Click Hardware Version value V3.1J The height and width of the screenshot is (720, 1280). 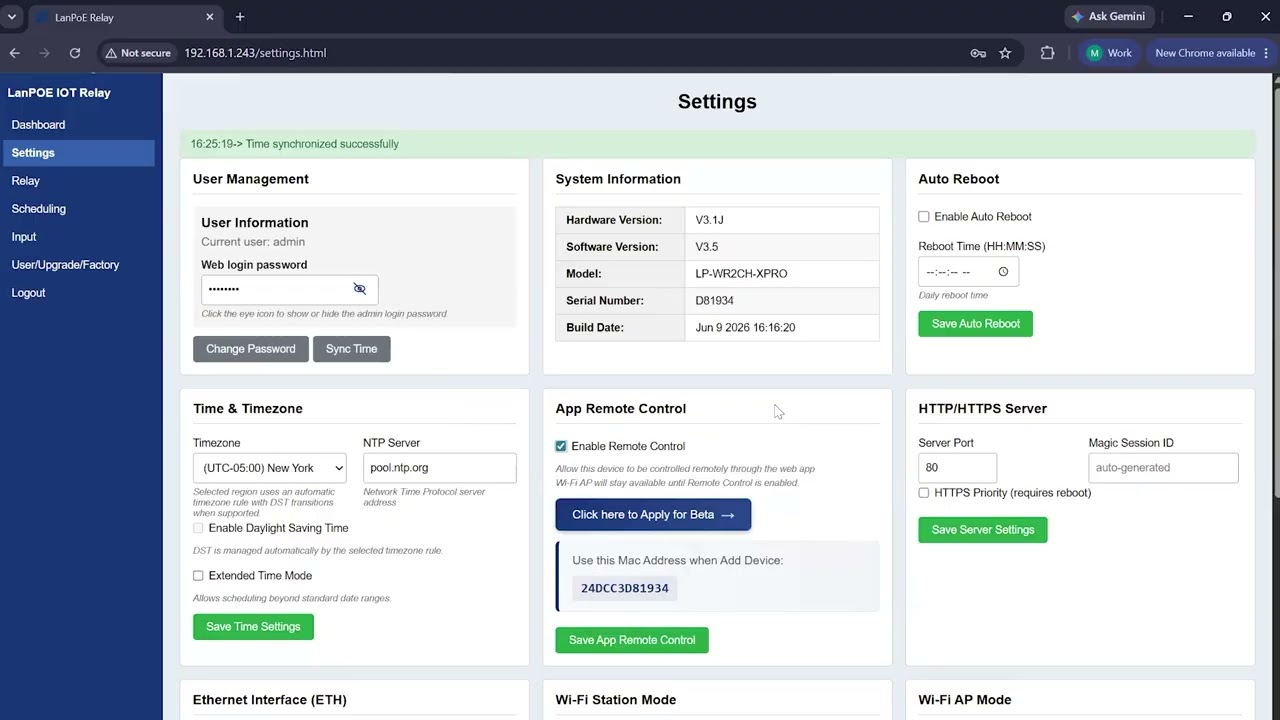710,220
